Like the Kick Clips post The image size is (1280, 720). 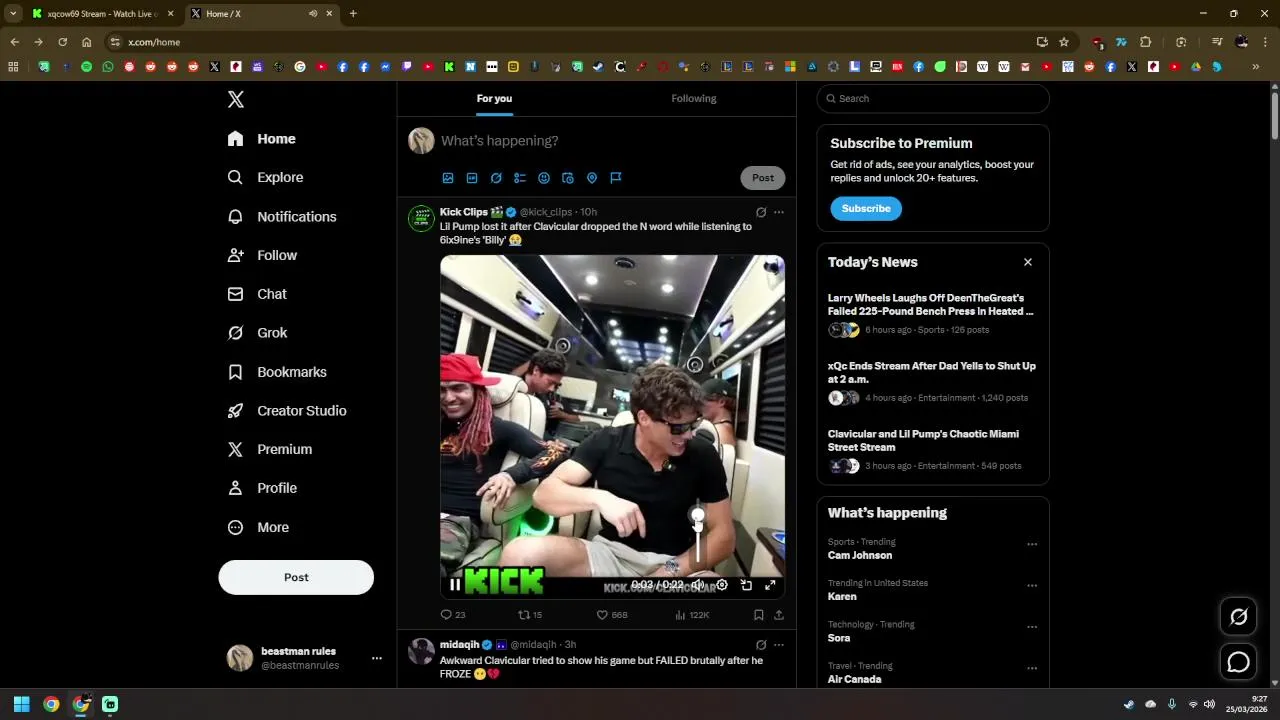tap(612, 615)
